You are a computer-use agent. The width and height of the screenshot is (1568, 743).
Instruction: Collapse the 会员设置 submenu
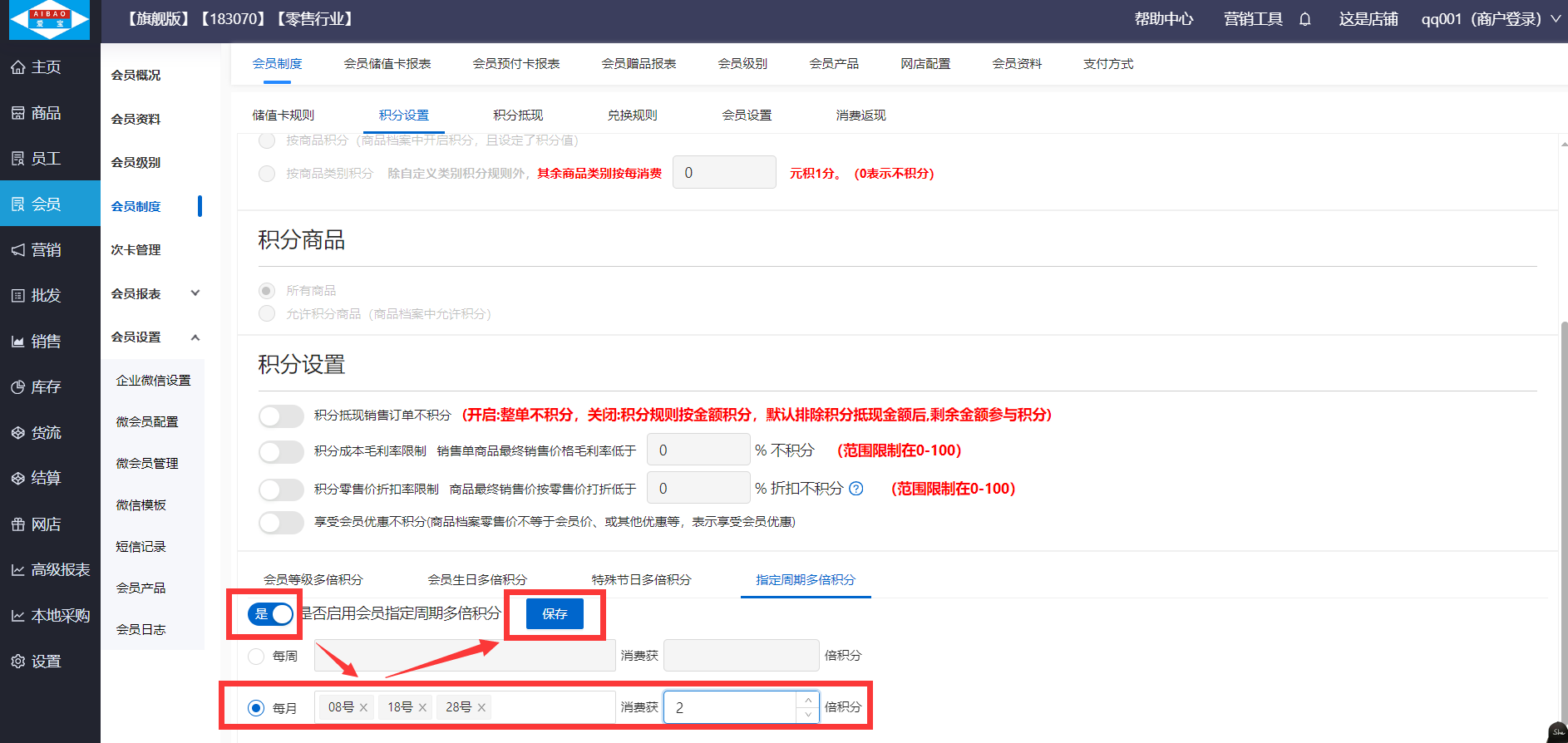pos(195,337)
